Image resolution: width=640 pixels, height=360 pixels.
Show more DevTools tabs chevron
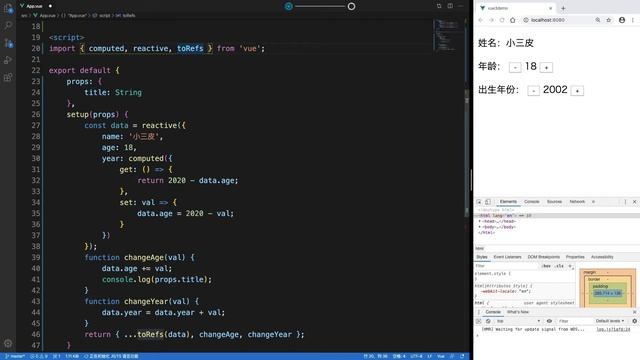(593, 202)
